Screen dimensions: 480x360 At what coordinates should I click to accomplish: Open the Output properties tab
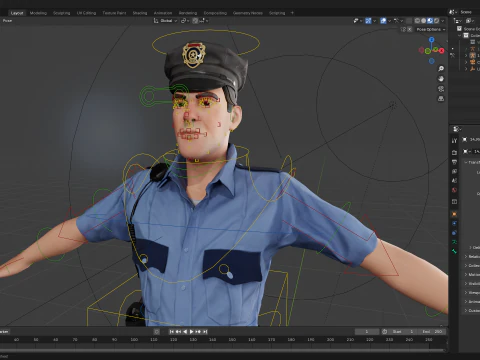(x=454, y=162)
